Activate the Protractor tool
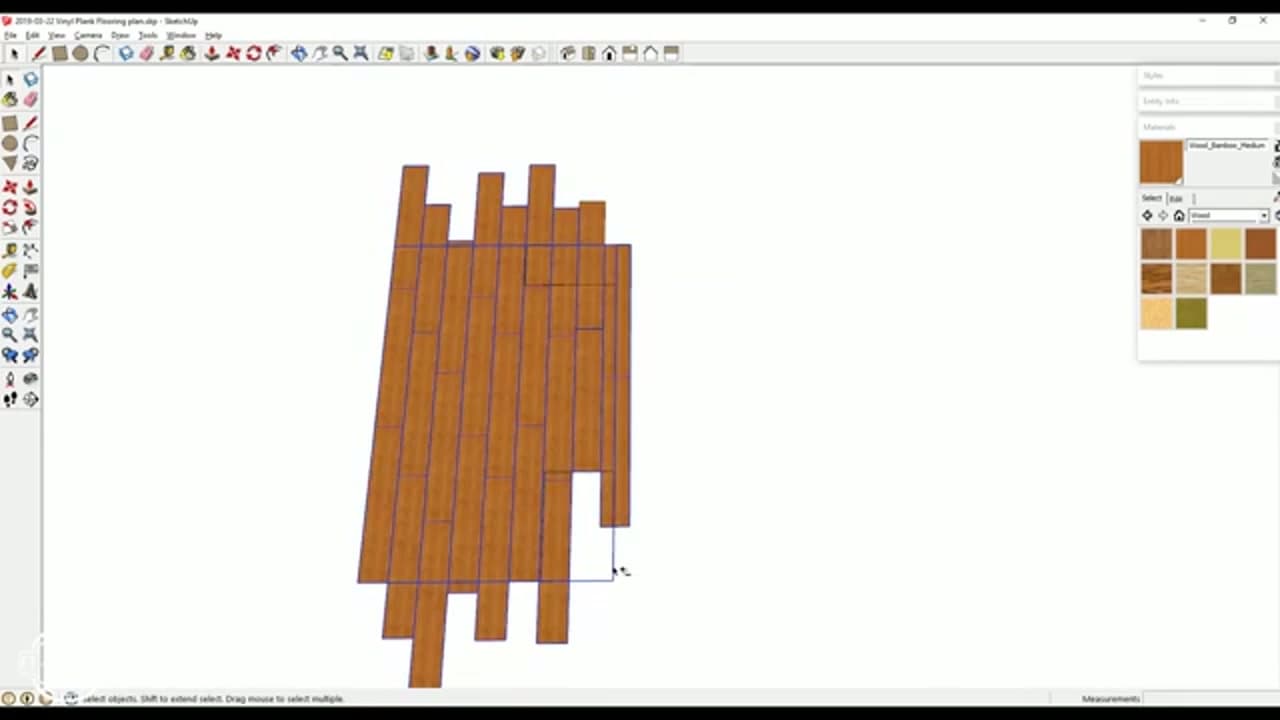This screenshot has width=1280, height=720. coord(10,271)
